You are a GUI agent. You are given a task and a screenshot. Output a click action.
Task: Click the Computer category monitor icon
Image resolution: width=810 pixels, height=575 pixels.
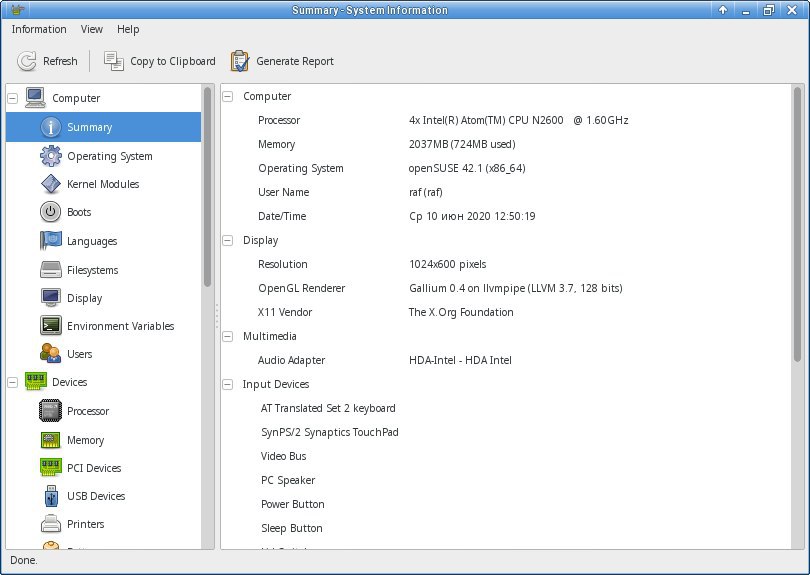click(x=35, y=98)
